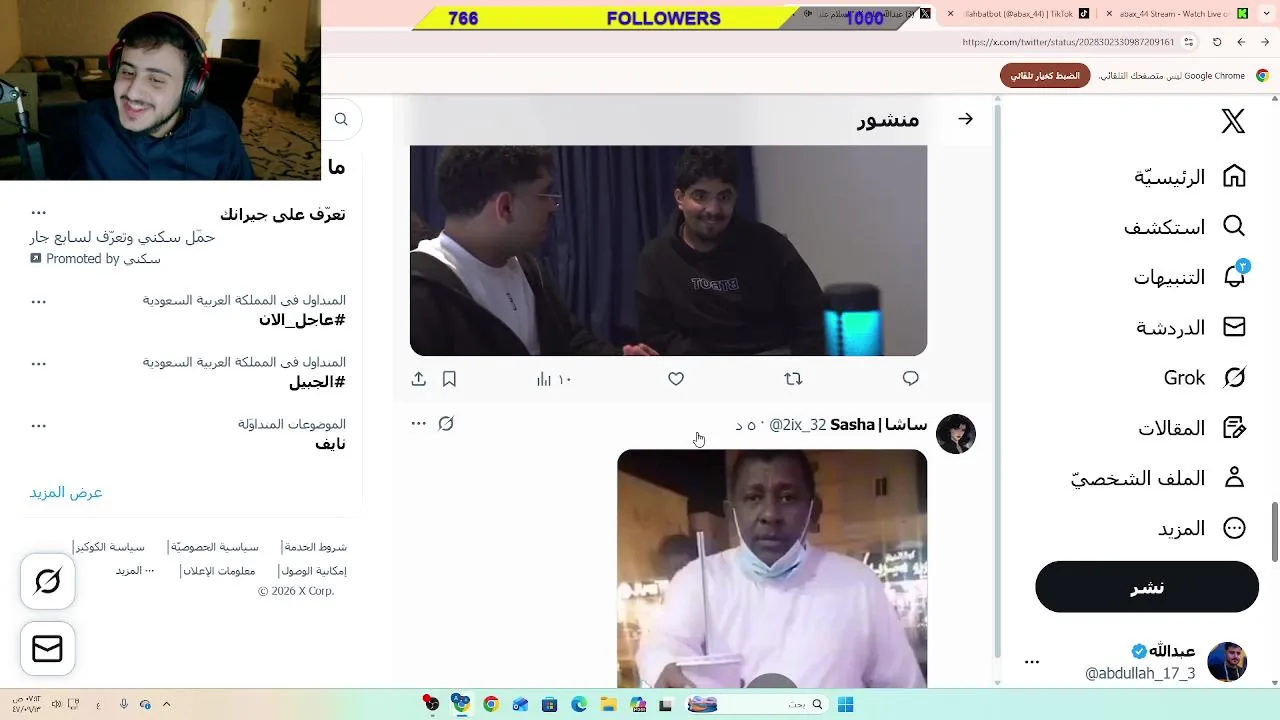Open the floating messages envelope button
Screen dimensions: 1280x720
[48, 648]
